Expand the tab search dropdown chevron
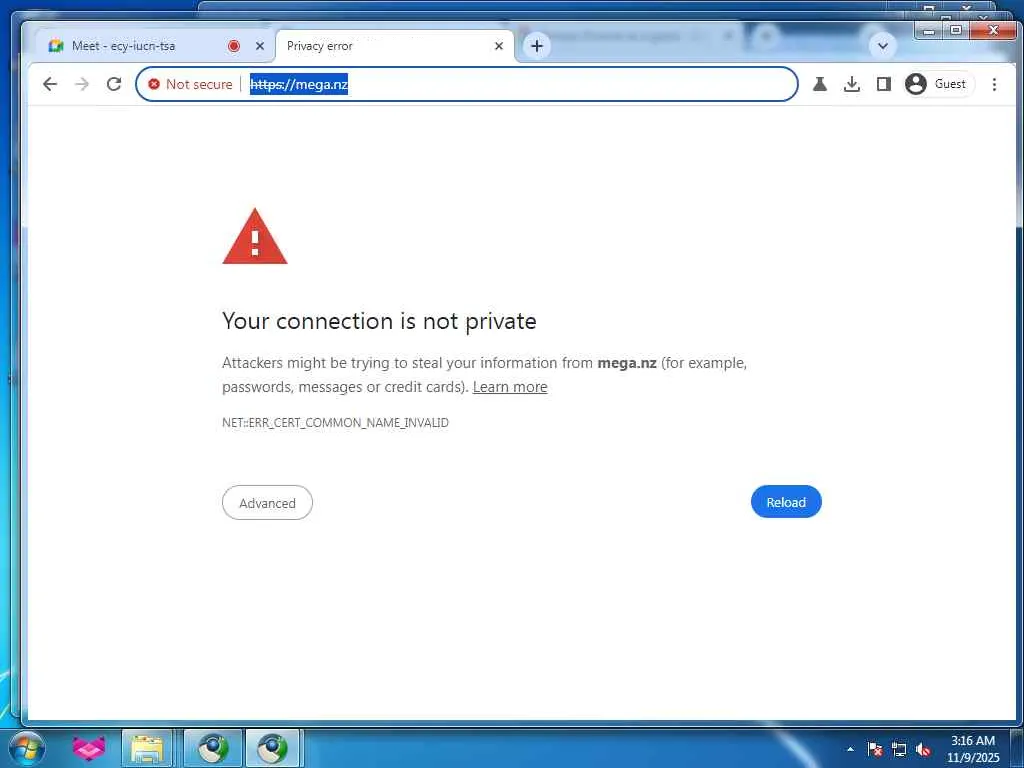This screenshot has width=1024, height=768. pos(882,46)
